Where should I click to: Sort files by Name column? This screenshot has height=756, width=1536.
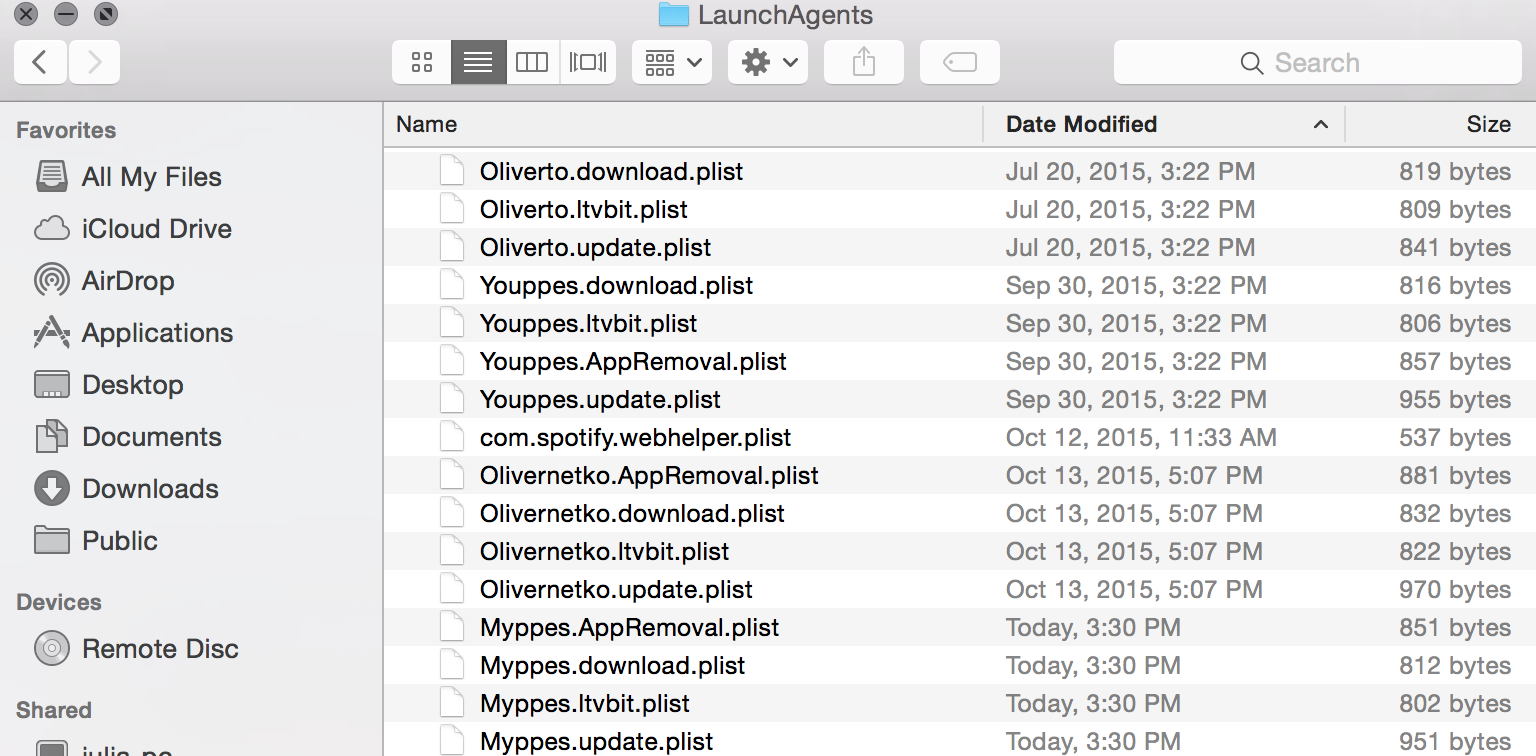point(427,124)
